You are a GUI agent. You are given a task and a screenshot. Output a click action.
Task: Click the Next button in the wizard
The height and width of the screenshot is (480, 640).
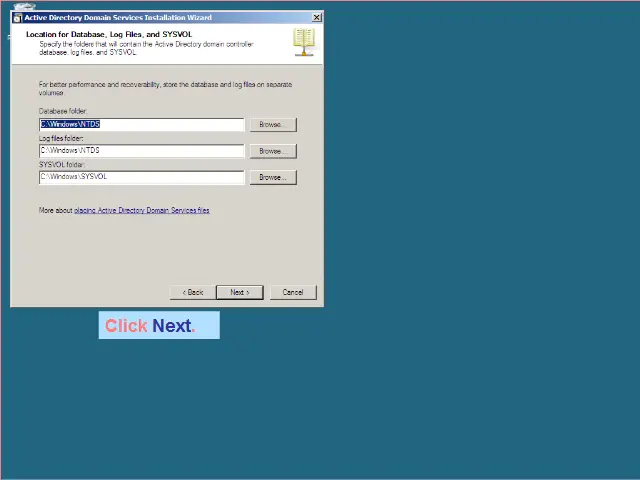[x=240, y=292]
